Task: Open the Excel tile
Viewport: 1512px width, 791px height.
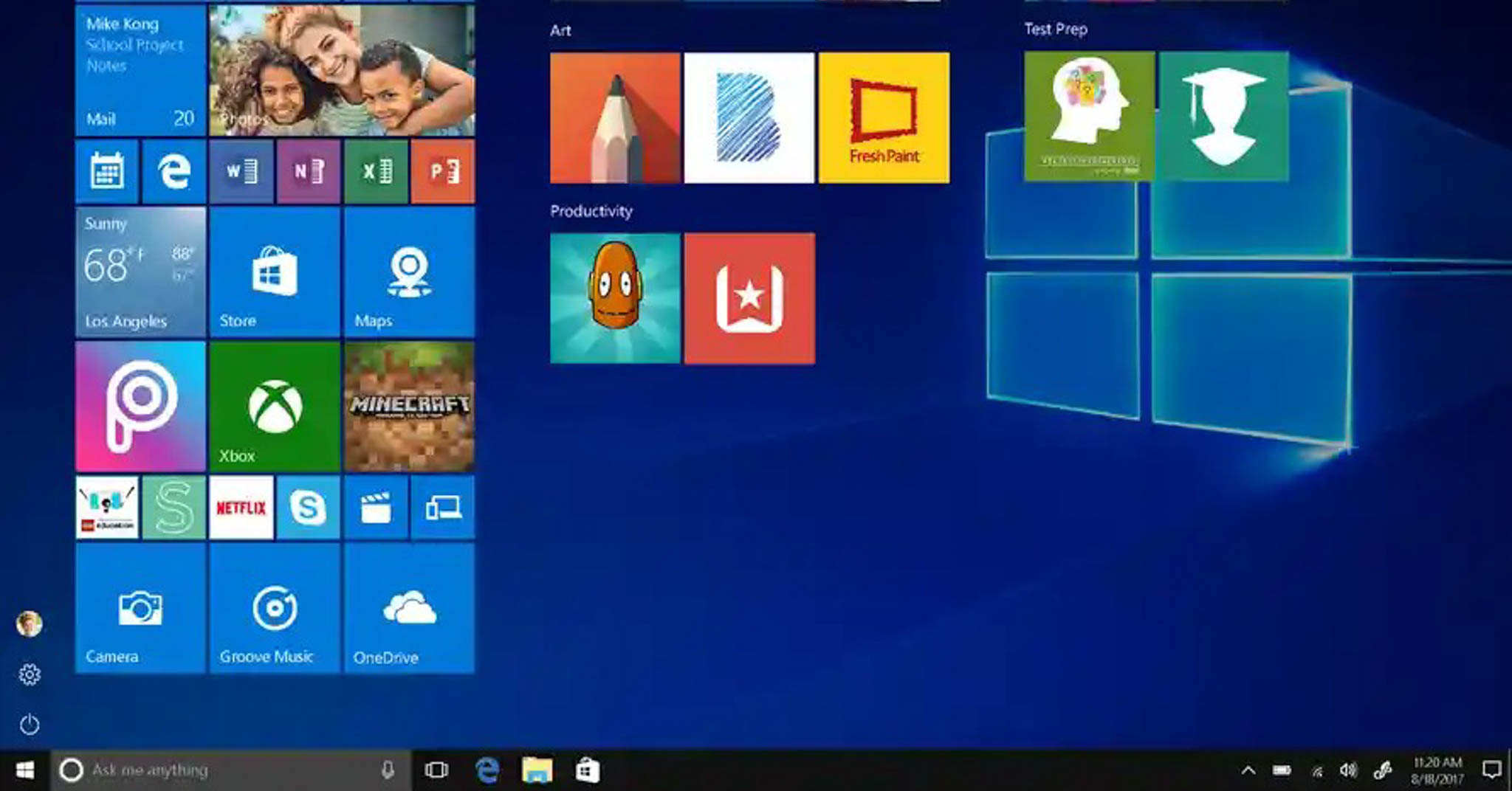Action: coord(376,171)
